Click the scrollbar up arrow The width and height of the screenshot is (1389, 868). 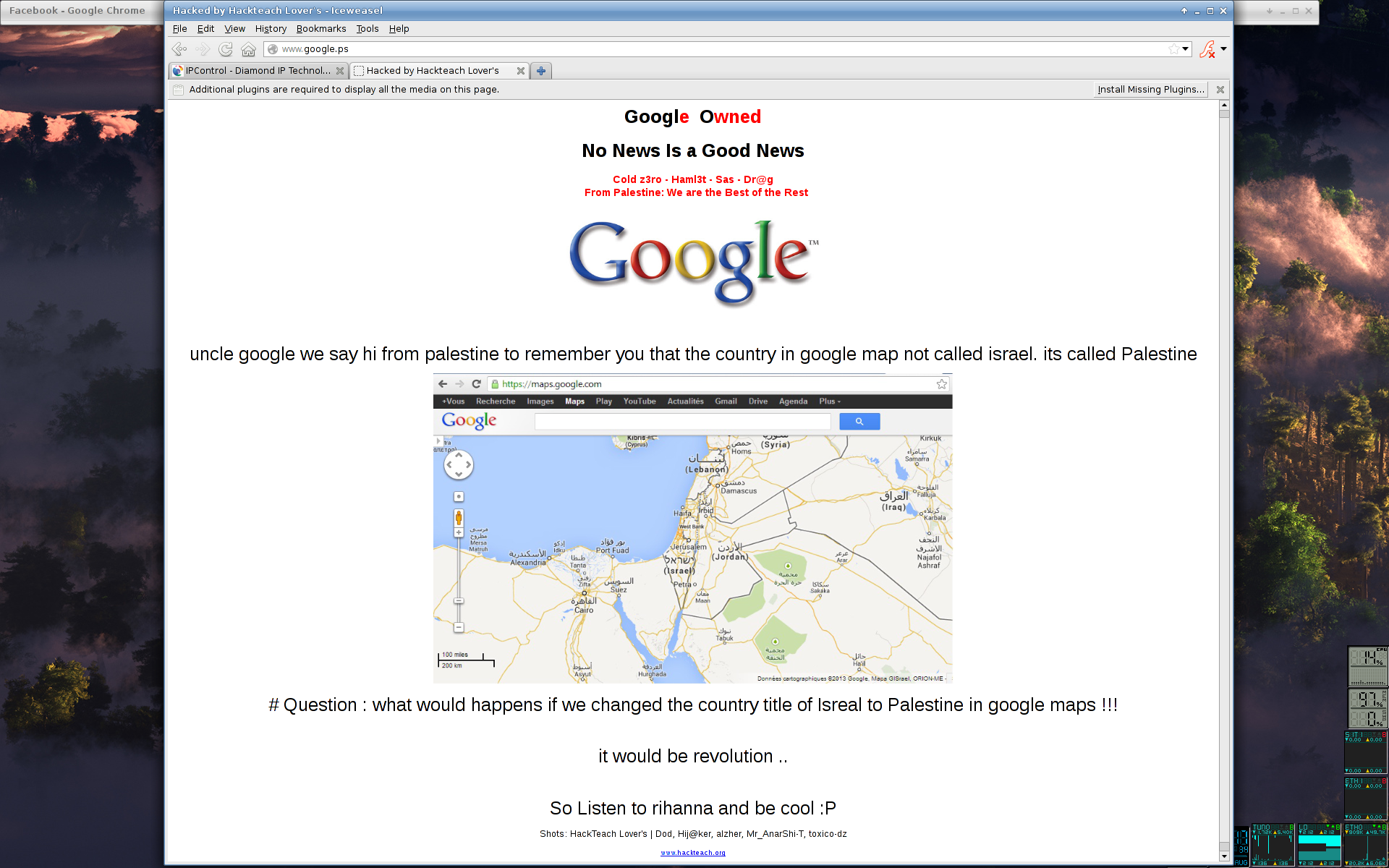tap(1224, 105)
